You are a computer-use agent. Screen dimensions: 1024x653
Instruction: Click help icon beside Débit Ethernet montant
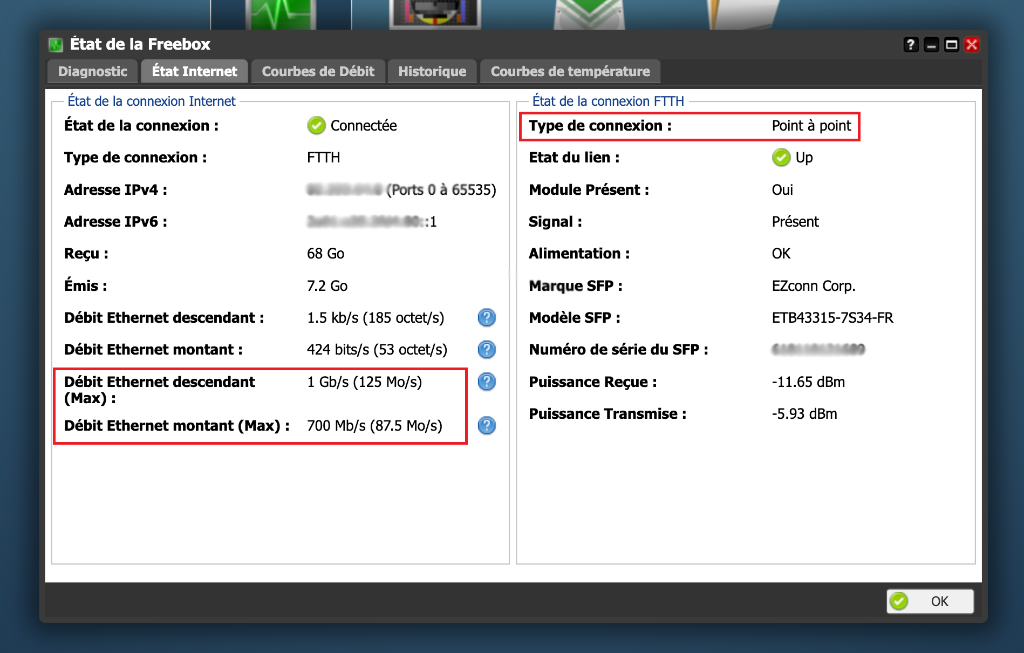point(487,350)
